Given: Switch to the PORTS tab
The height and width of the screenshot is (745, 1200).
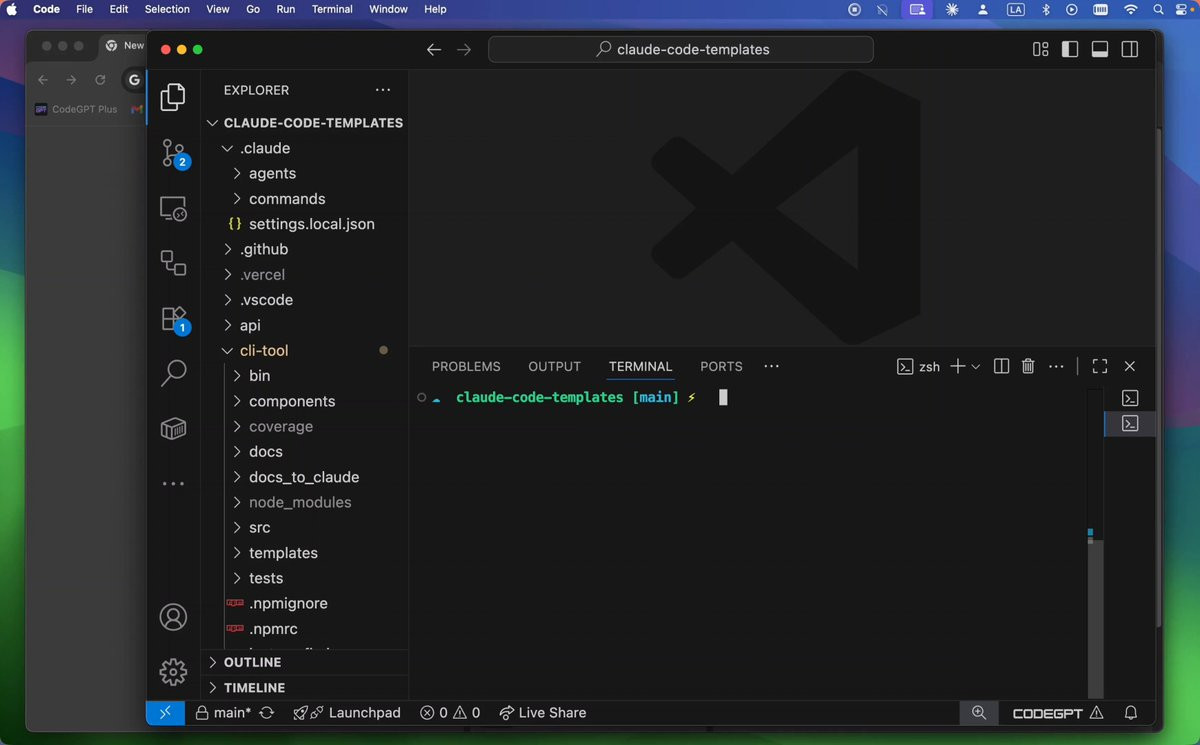Looking at the screenshot, I should click(721, 367).
